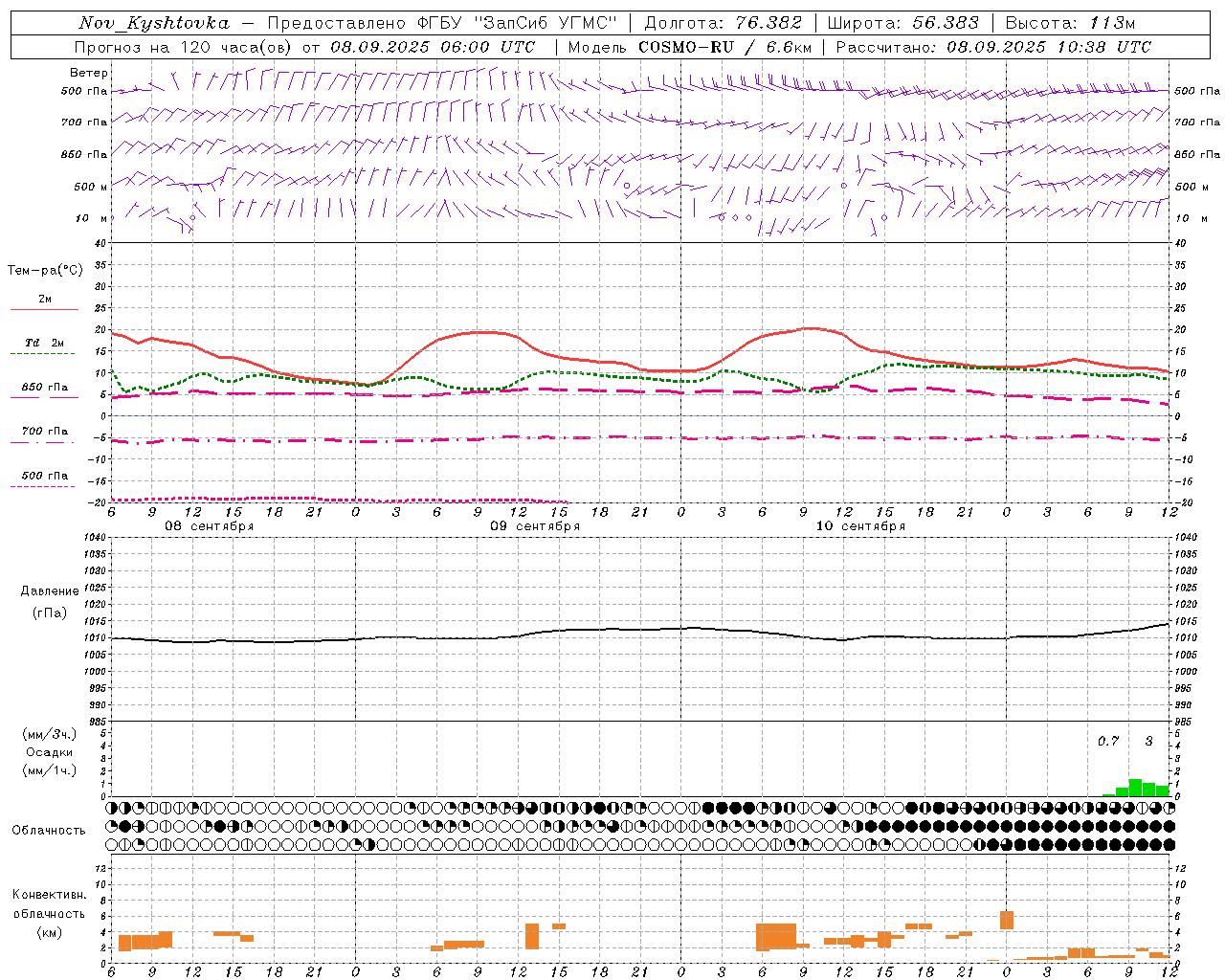
Task: Click the '09 сентября' date label
Action: click(535, 526)
